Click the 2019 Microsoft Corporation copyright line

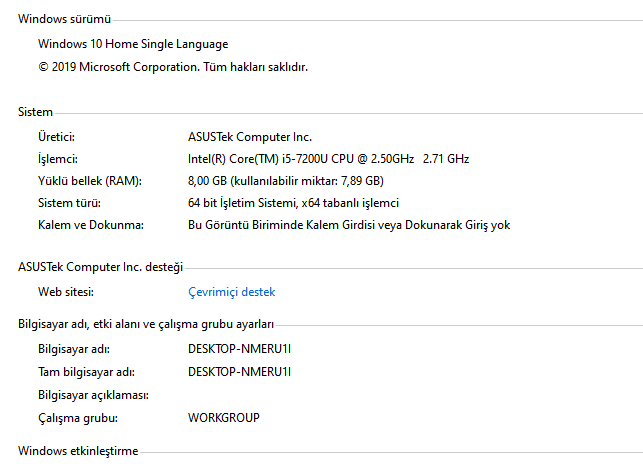(x=173, y=67)
